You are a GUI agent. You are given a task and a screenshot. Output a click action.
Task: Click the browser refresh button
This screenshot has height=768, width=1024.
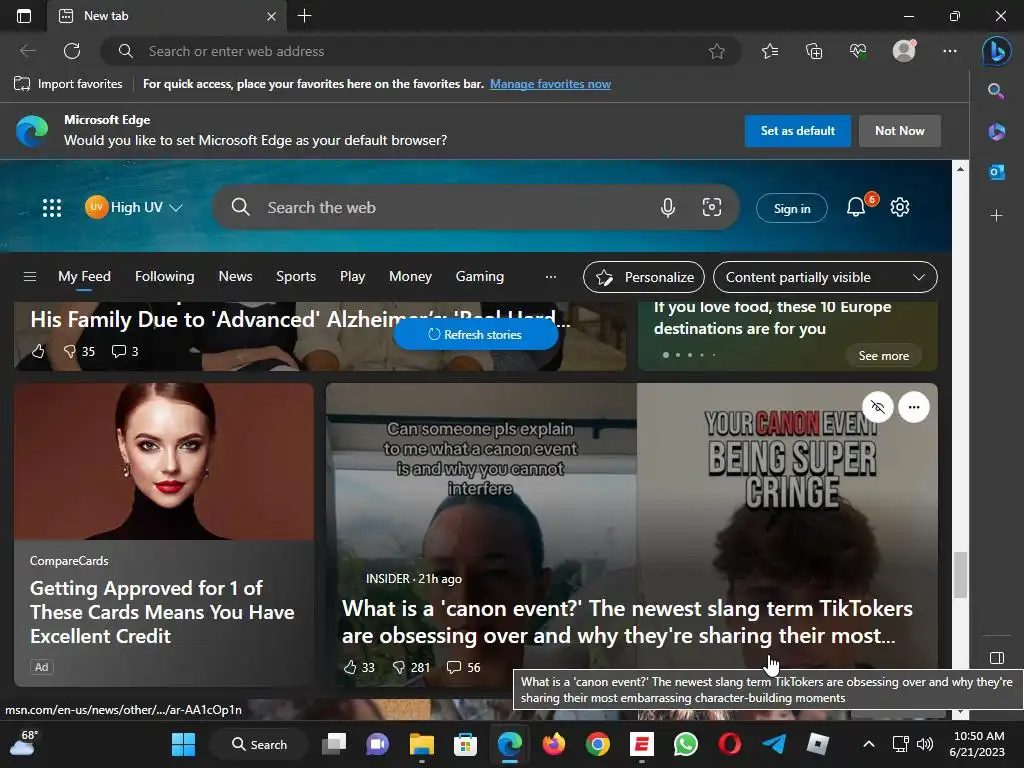point(72,51)
